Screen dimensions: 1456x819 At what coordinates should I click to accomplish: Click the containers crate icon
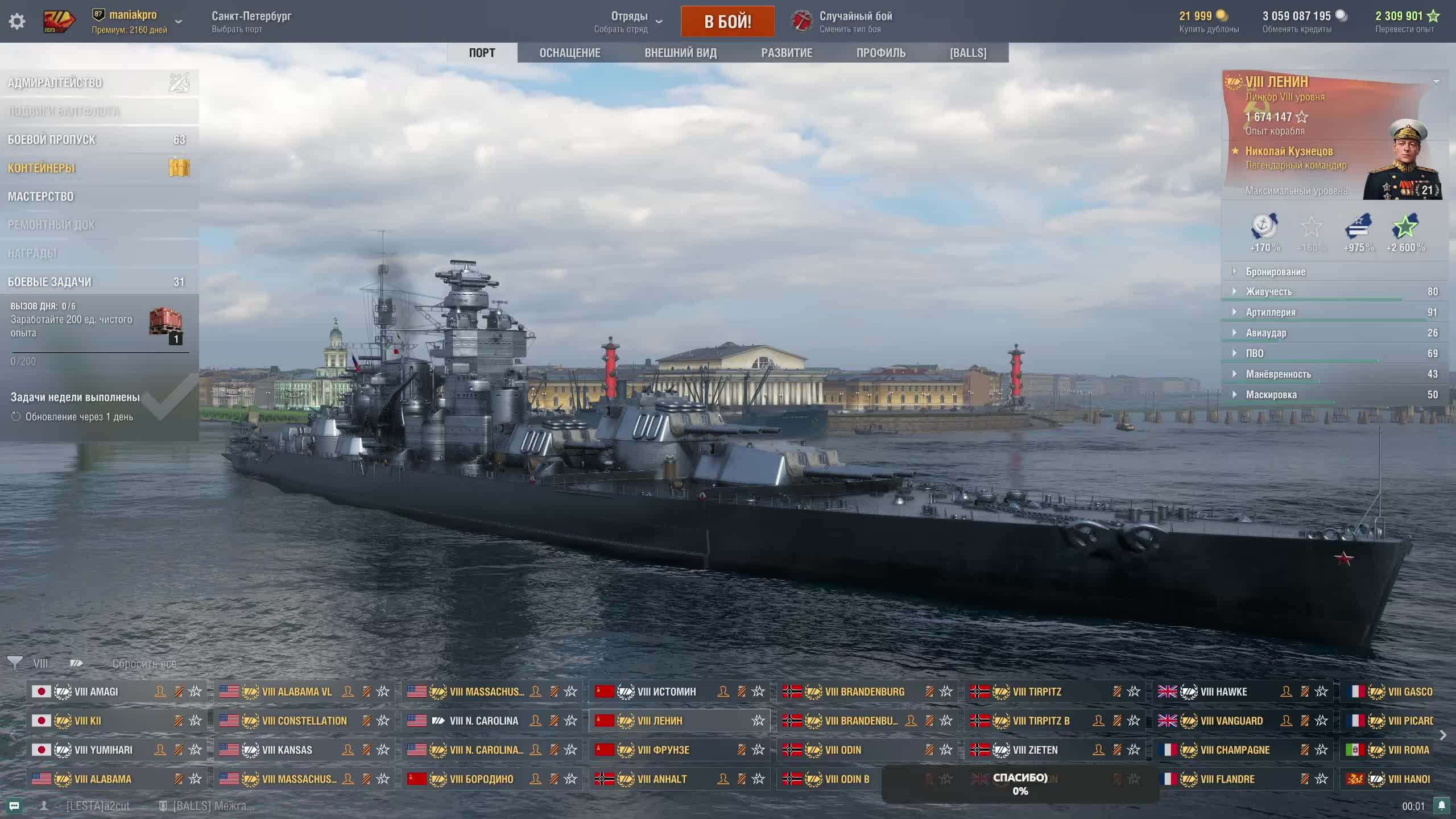[179, 168]
